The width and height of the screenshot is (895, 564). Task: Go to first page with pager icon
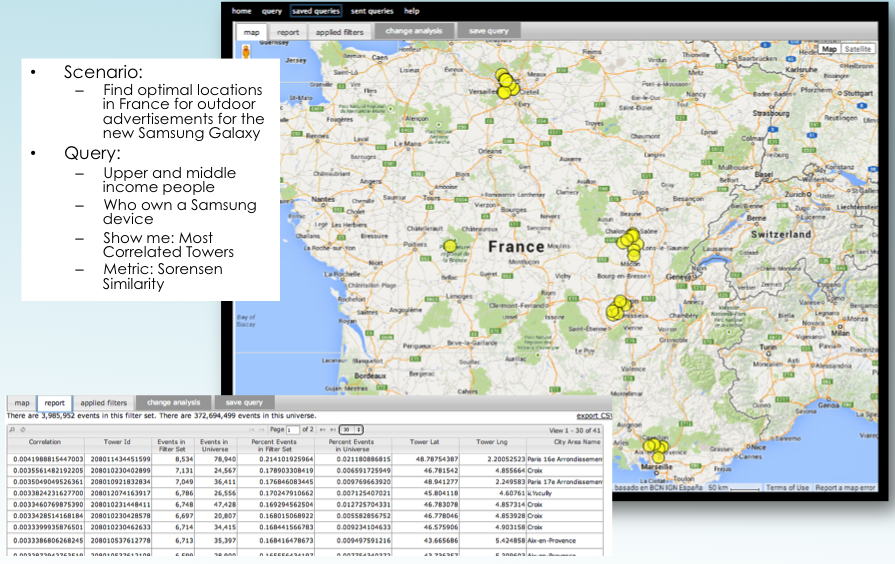tap(251, 430)
